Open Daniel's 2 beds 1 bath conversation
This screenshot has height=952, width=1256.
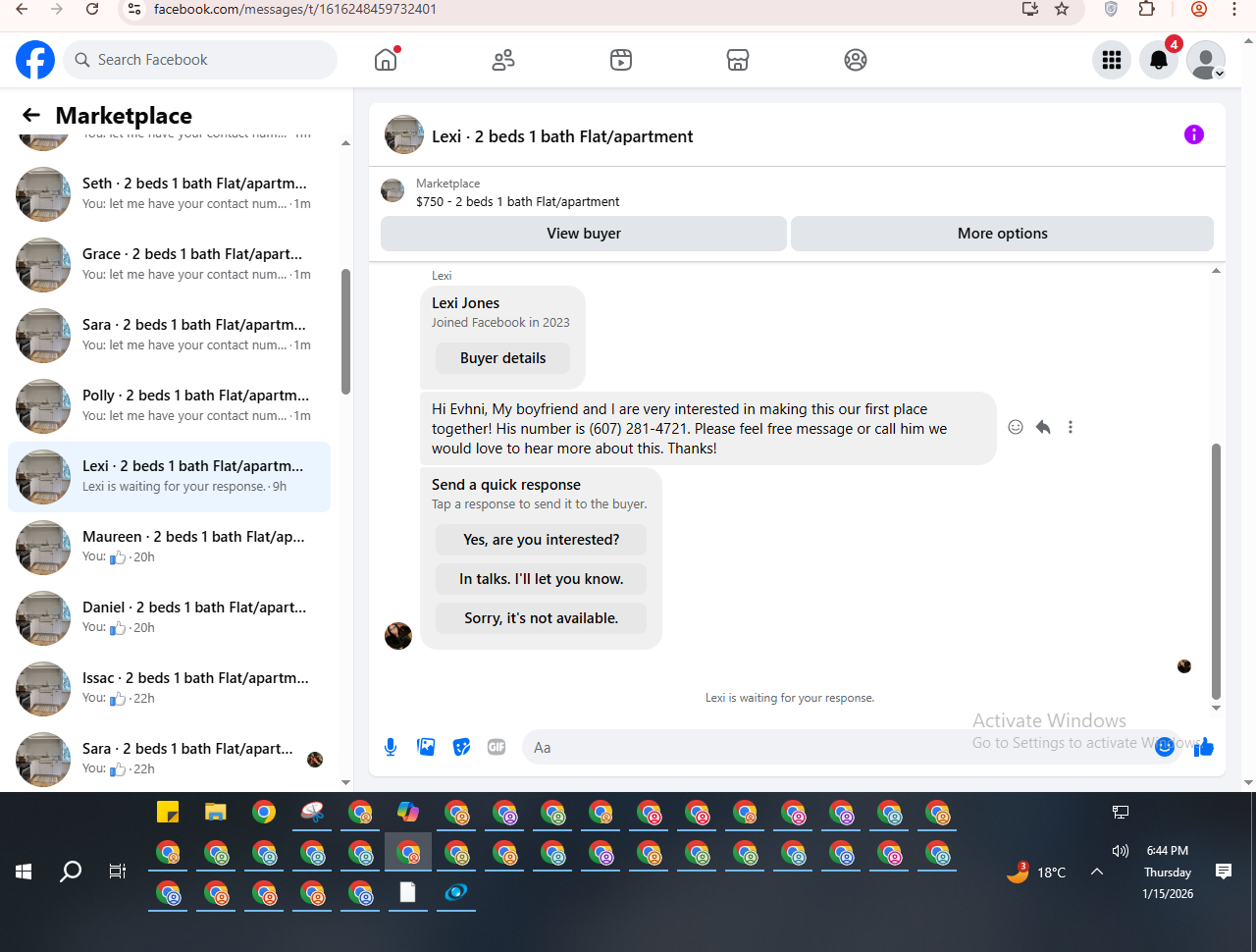[x=169, y=618]
